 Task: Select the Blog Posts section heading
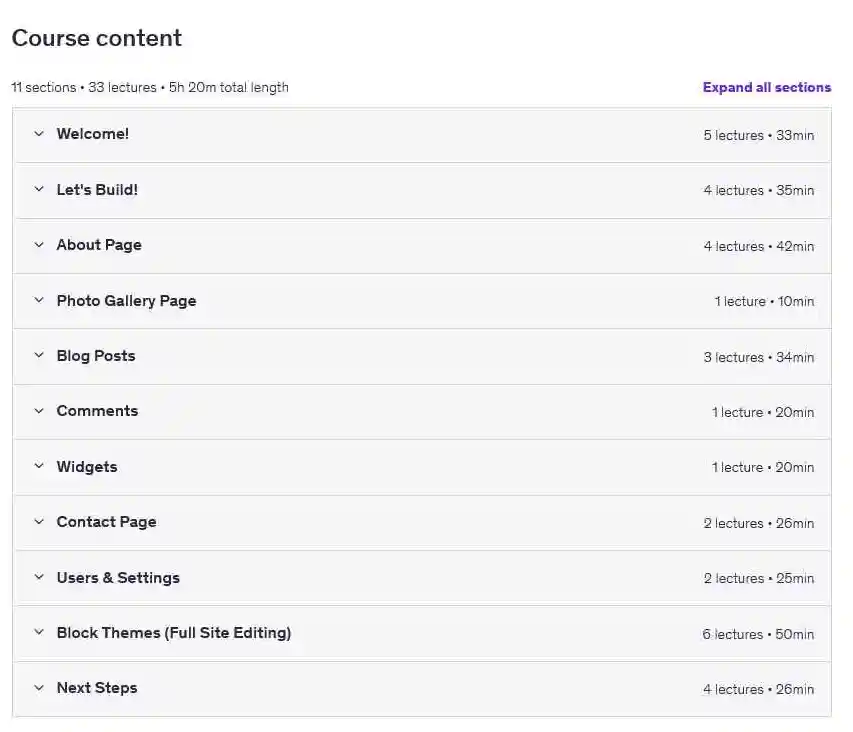tap(96, 356)
